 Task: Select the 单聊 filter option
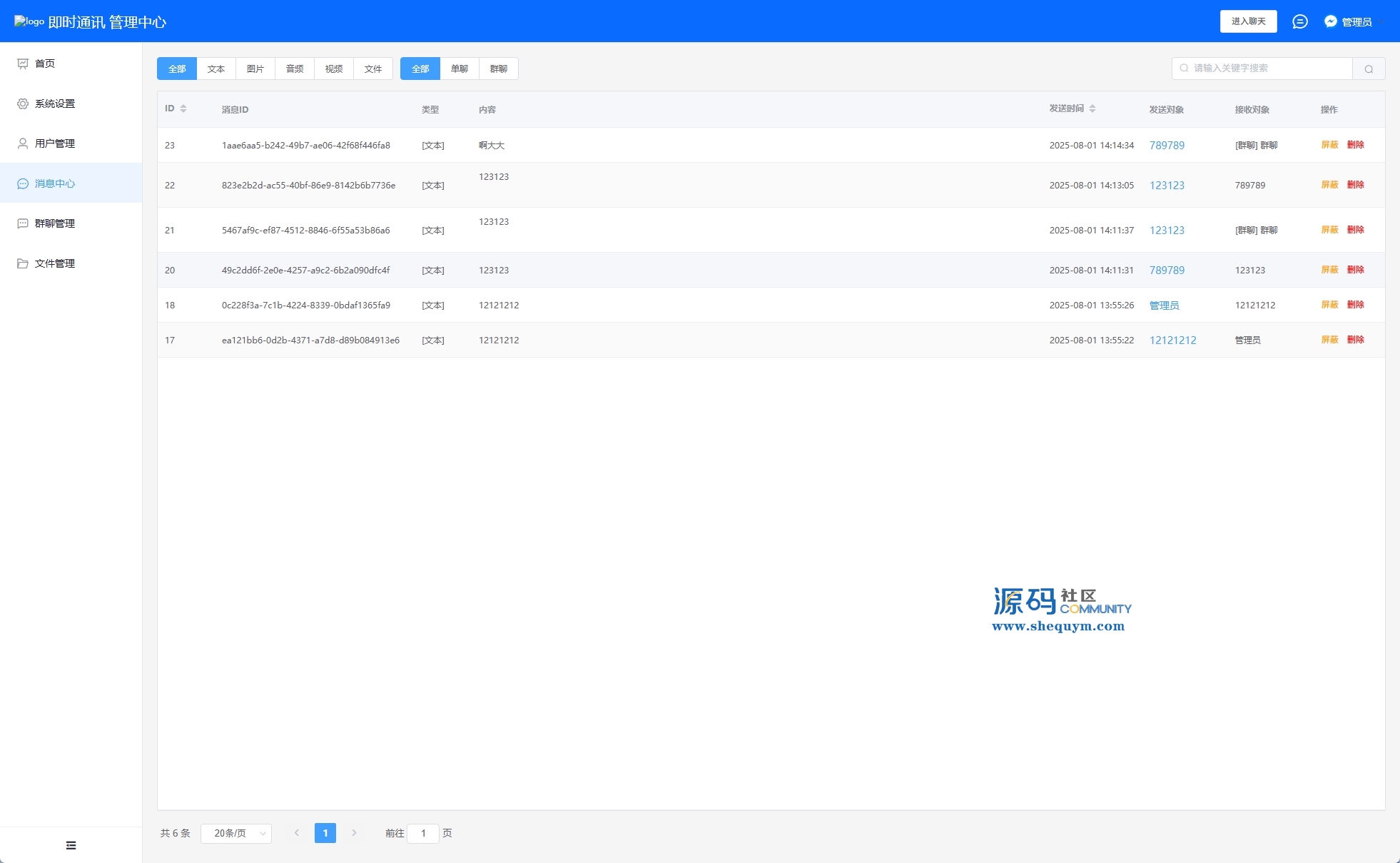[x=459, y=69]
